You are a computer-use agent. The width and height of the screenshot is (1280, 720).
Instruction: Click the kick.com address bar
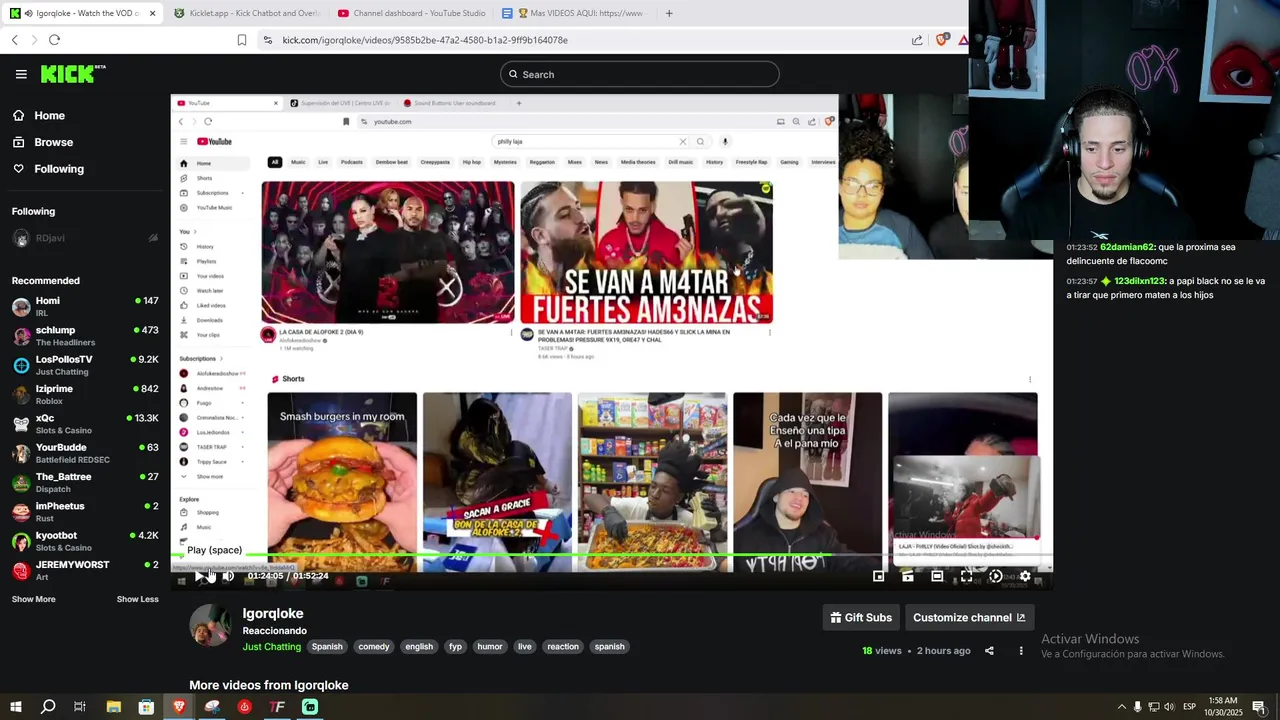coord(580,40)
